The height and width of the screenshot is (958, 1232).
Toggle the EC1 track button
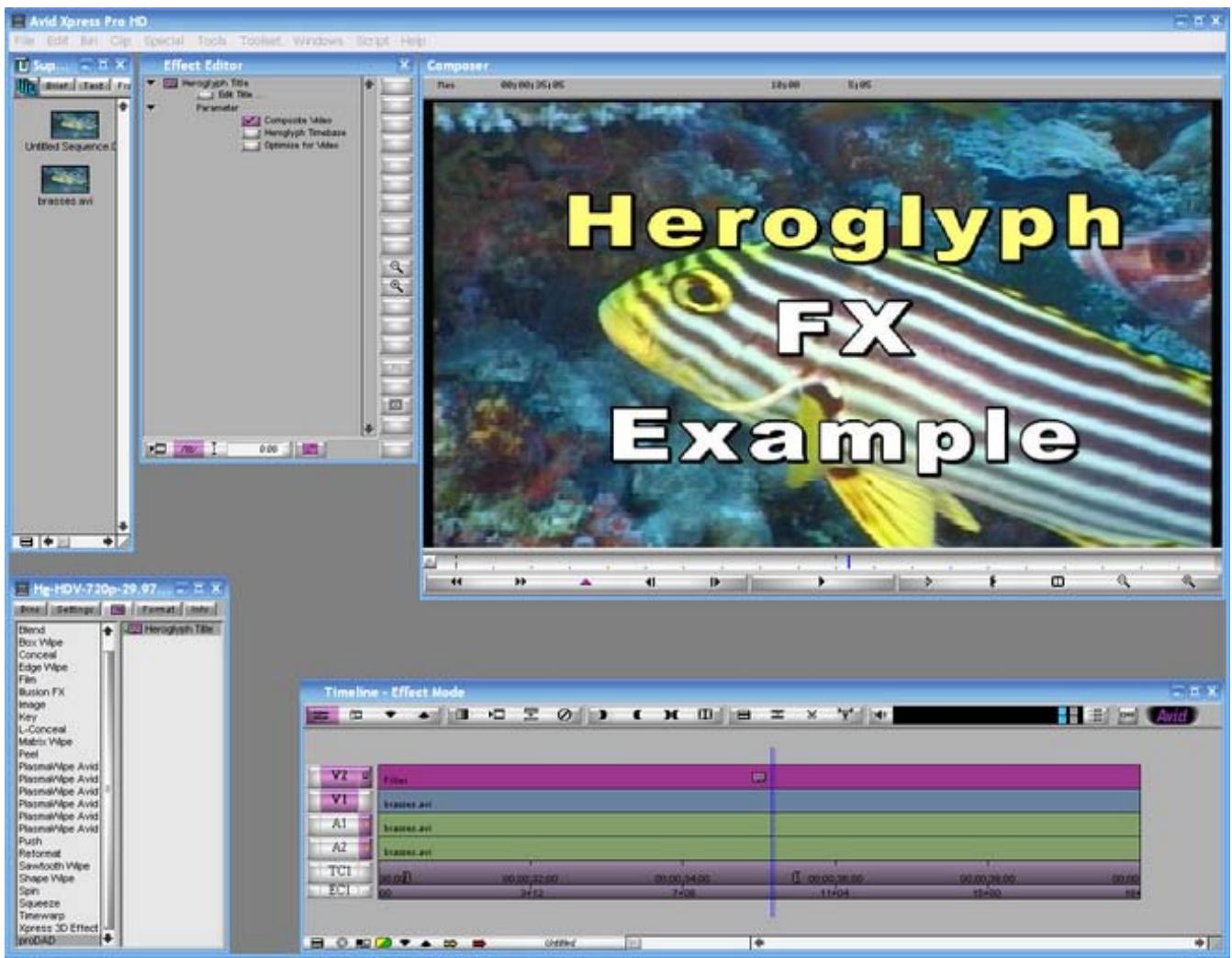click(339, 890)
